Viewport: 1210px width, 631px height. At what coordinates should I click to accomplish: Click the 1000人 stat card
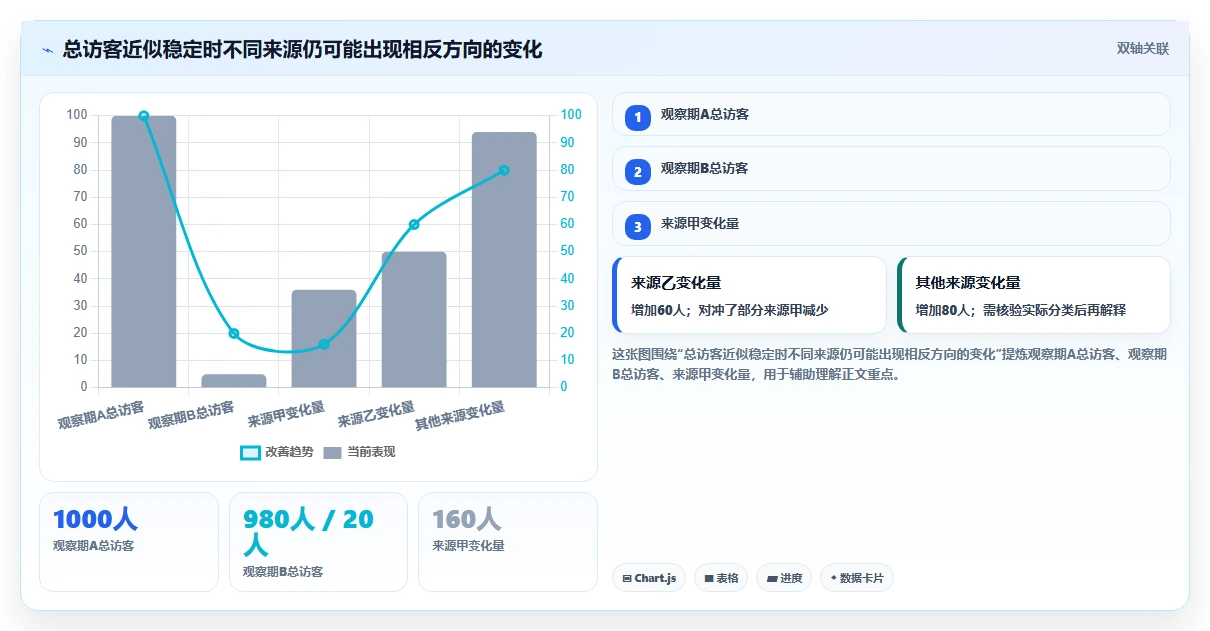[x=129, y=541]
